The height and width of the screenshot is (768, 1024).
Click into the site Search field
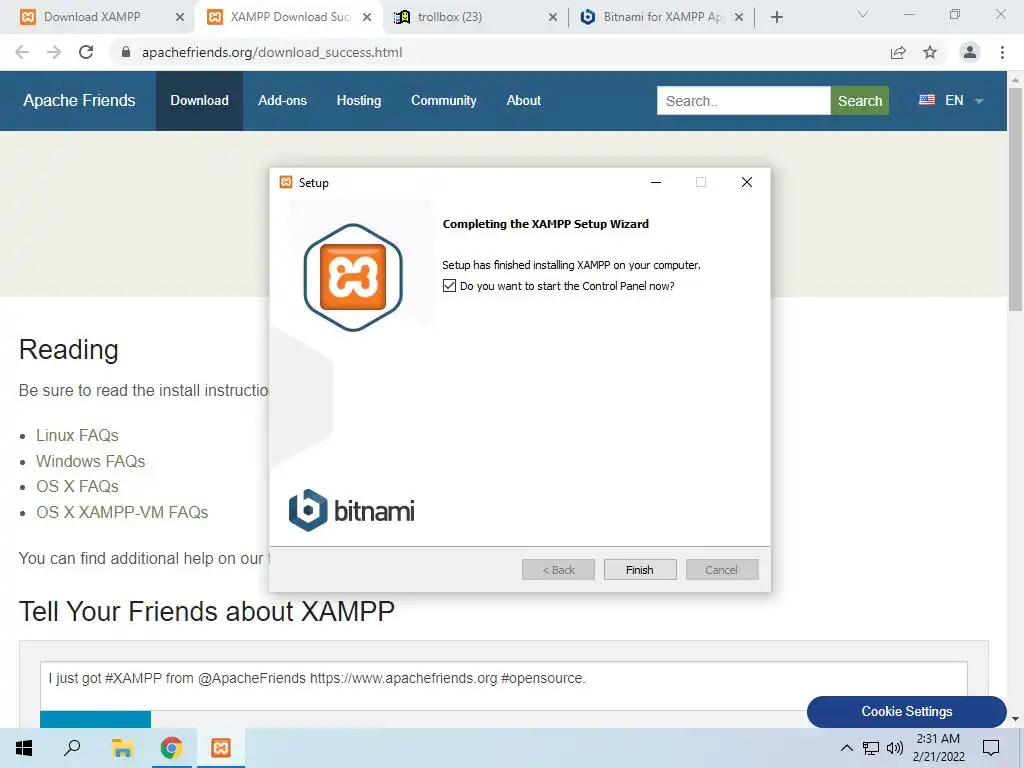[x=743, y=101]
